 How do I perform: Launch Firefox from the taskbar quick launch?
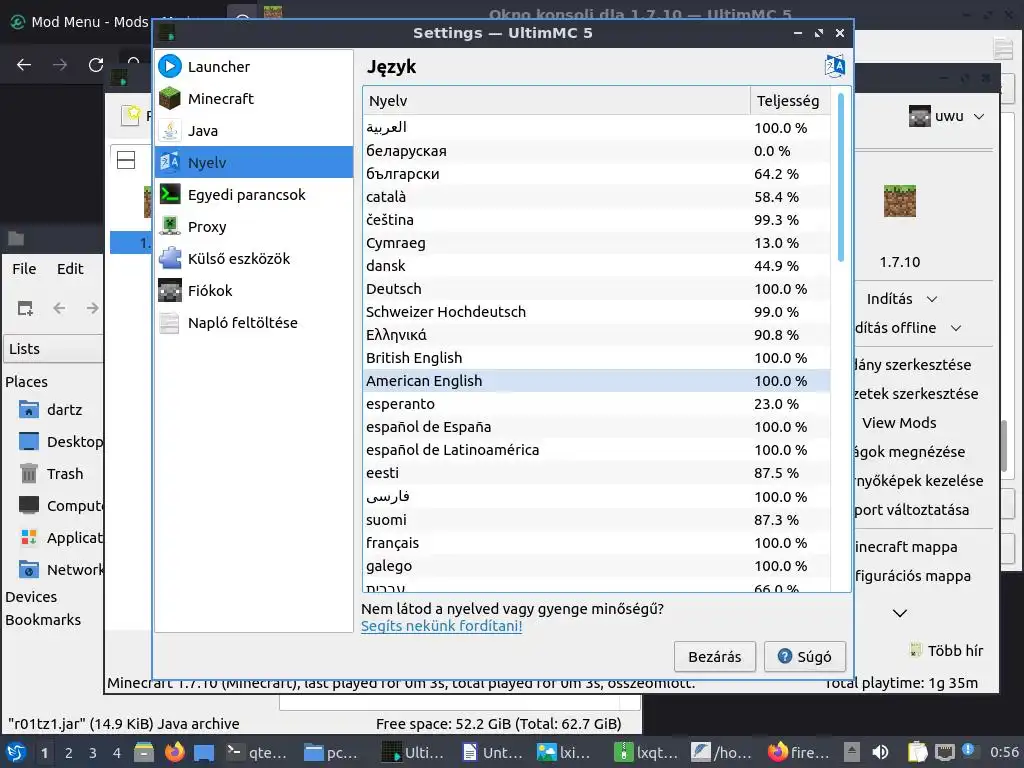pyautogui.click(x=174, y=752)
